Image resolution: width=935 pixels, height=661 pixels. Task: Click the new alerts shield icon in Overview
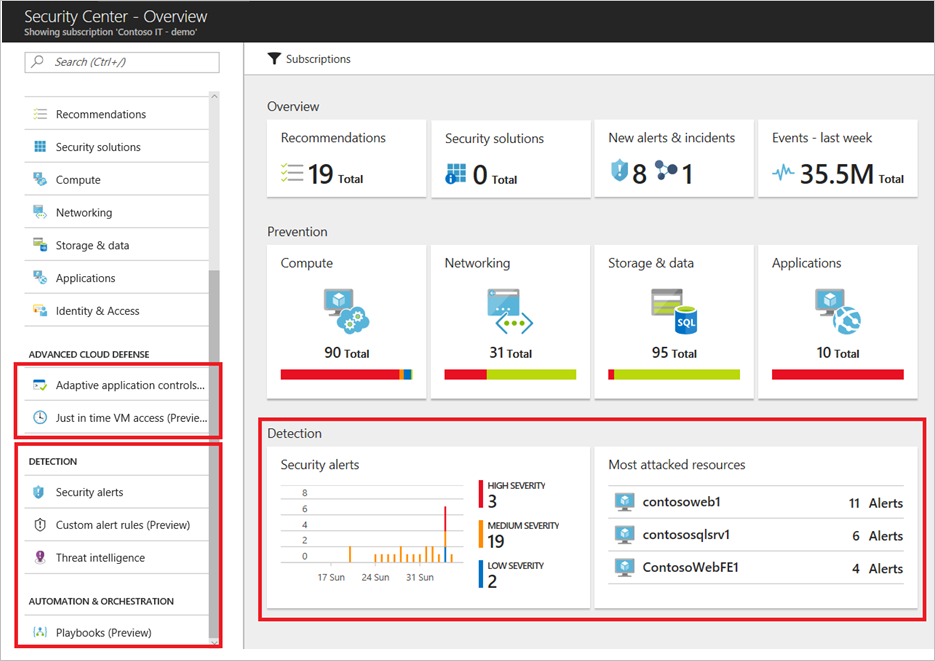click(620, 171)
